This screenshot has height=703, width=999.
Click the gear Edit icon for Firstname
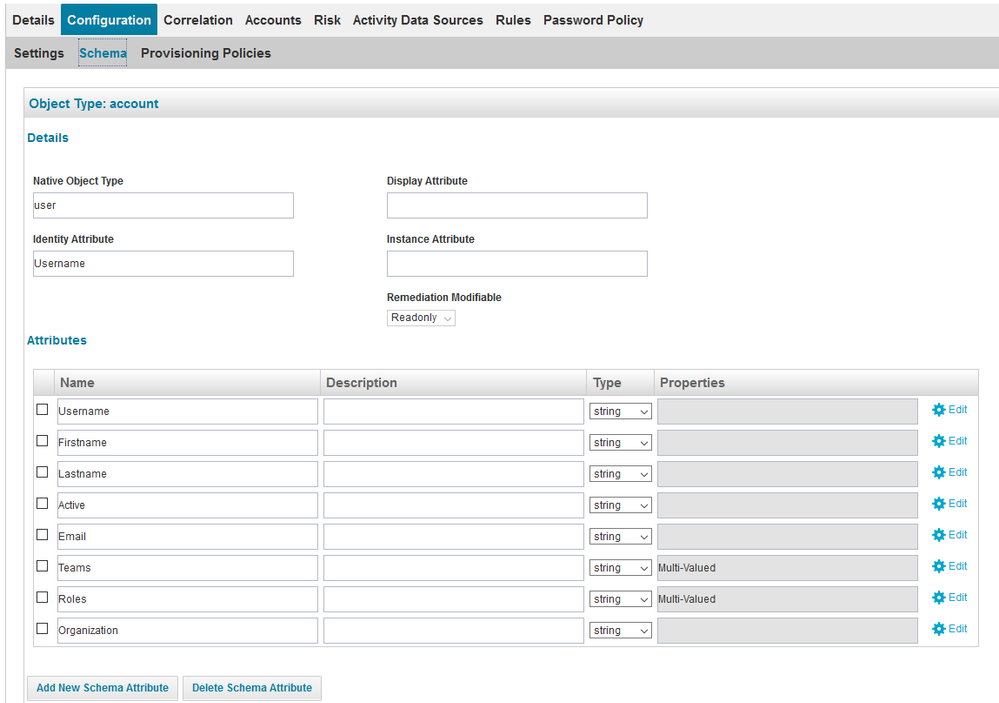pos(939,441)
